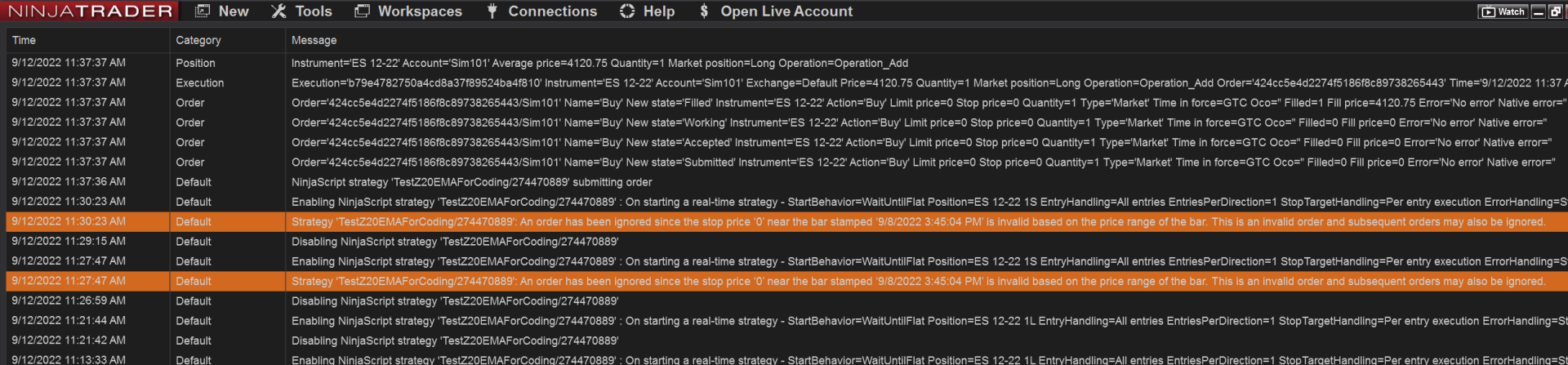Click the Connections plug icon

tap(492, 11)
